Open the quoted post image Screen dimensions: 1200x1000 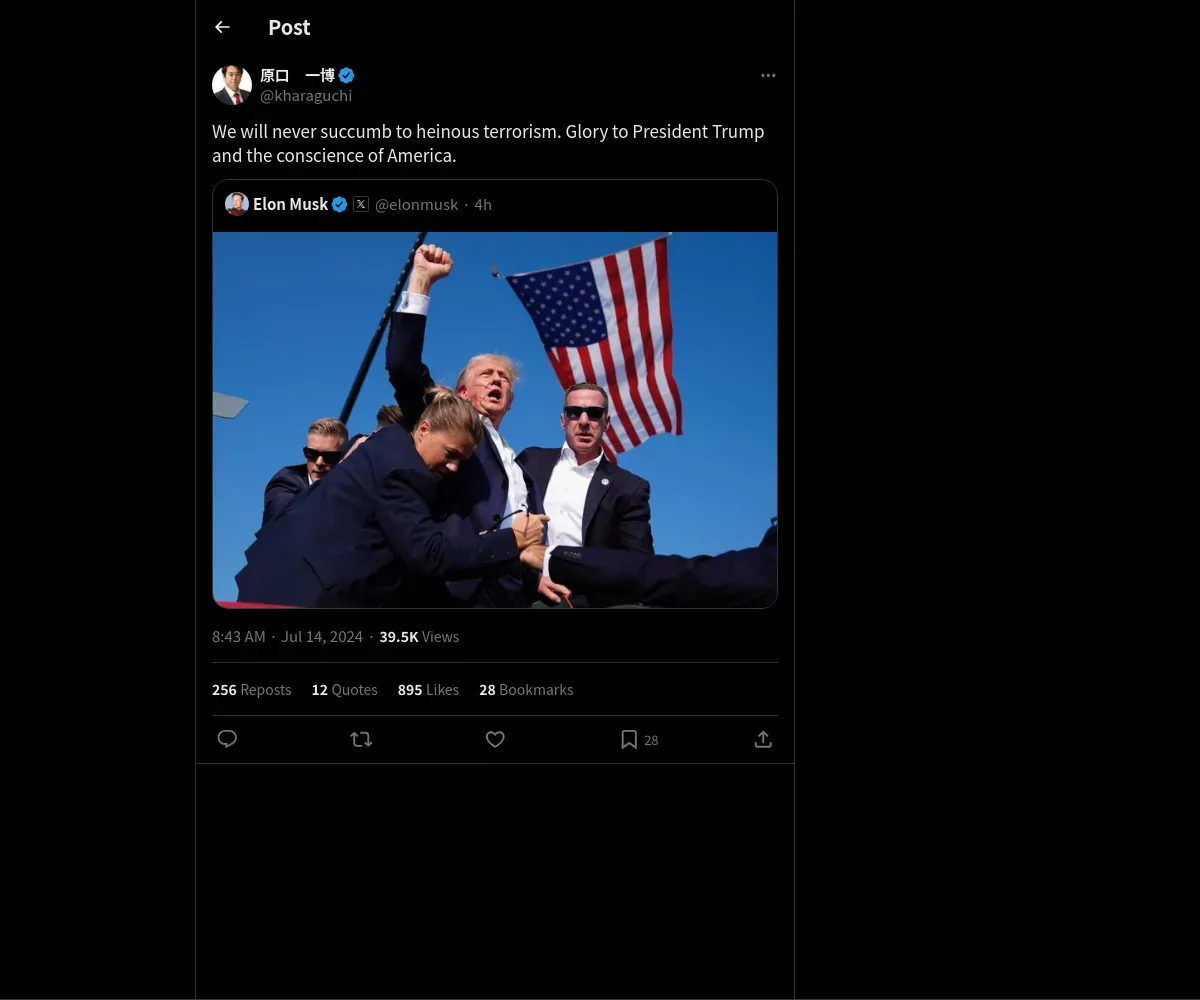495,420
